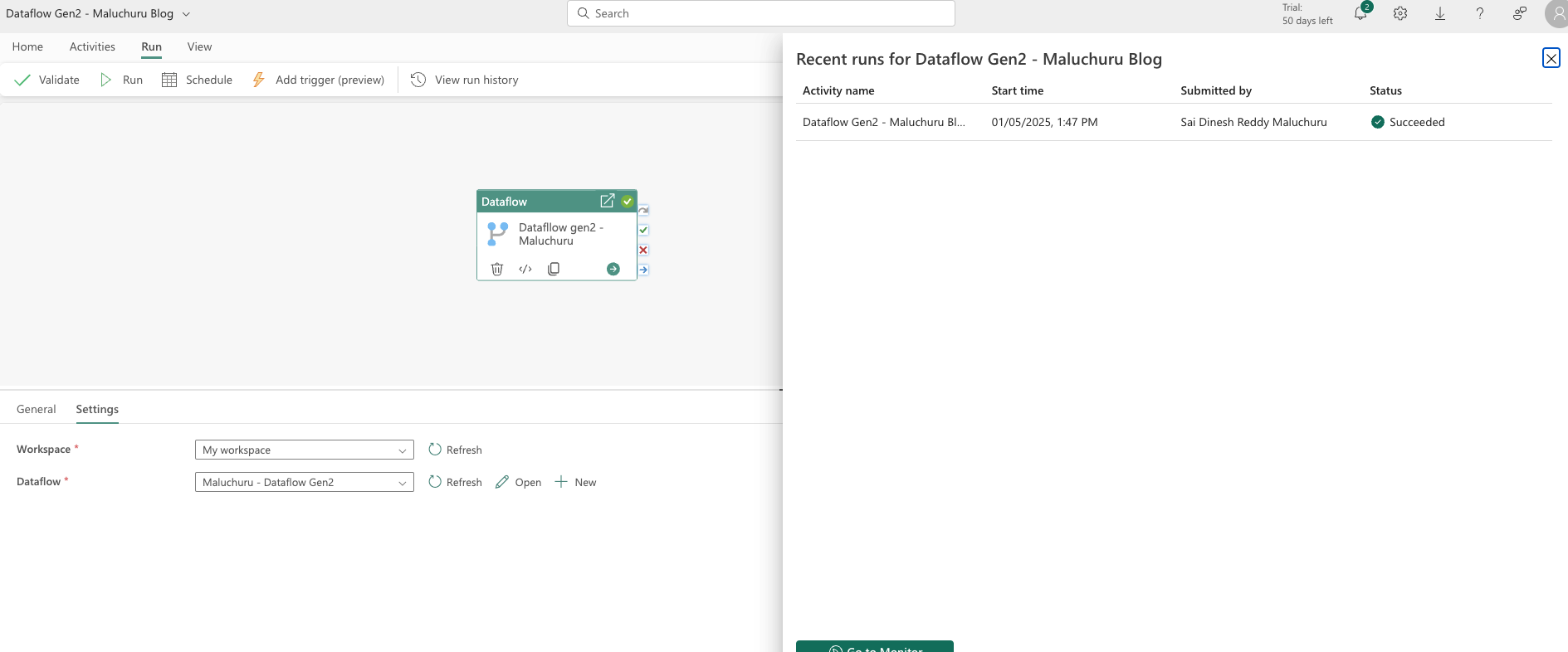
Task: Click the download icon in header
Action: (x=1440, y=13)
